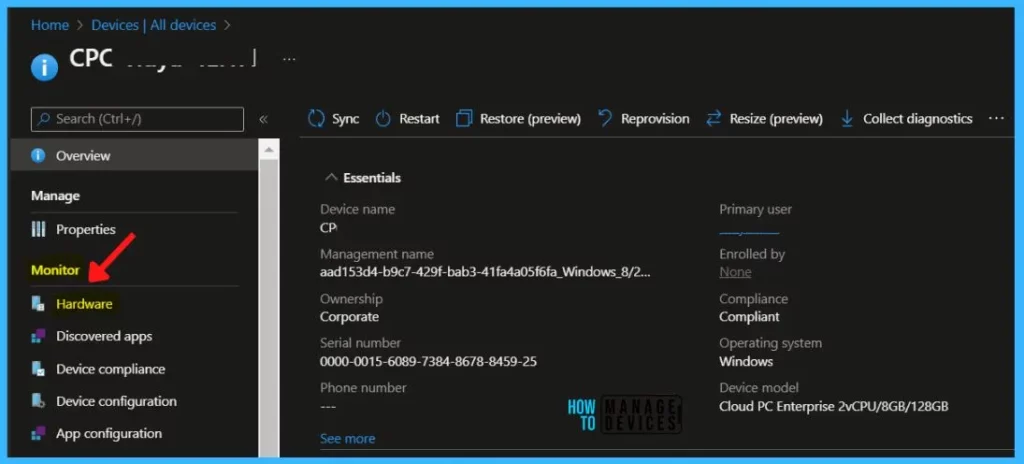Viewport: 1024px width, 464px height.
Task: Open Overview in the left menu
Action: tap(135, 156)
